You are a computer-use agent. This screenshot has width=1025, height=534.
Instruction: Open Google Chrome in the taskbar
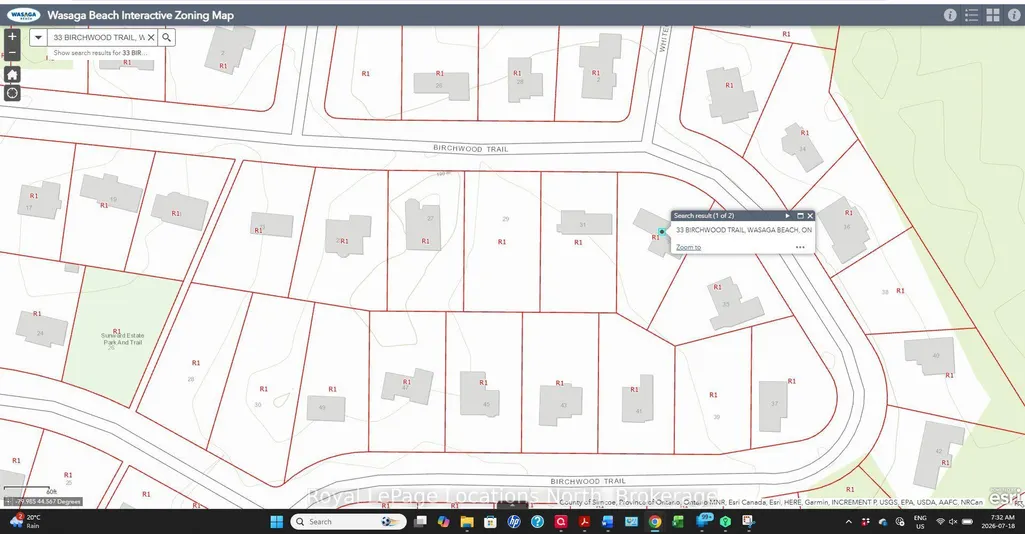[654, 522]
